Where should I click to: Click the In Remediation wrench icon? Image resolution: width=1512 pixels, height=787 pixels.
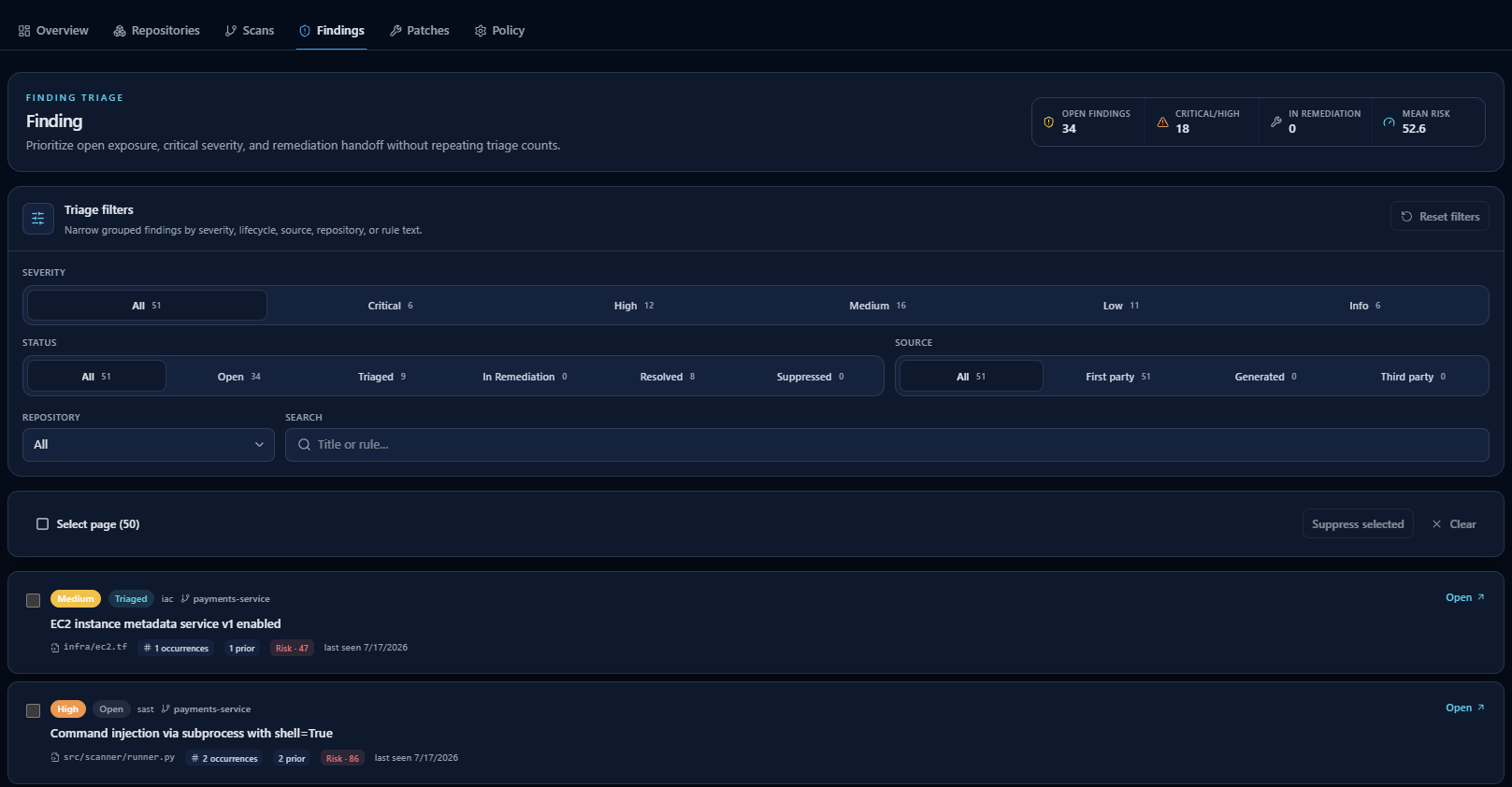[x=1275, y=122]
